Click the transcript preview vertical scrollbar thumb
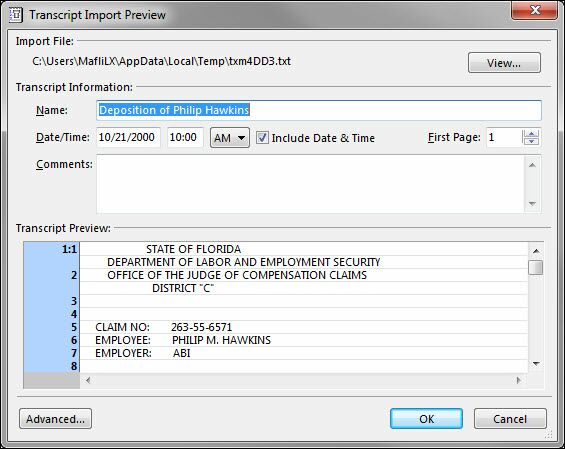 [536, 267]
